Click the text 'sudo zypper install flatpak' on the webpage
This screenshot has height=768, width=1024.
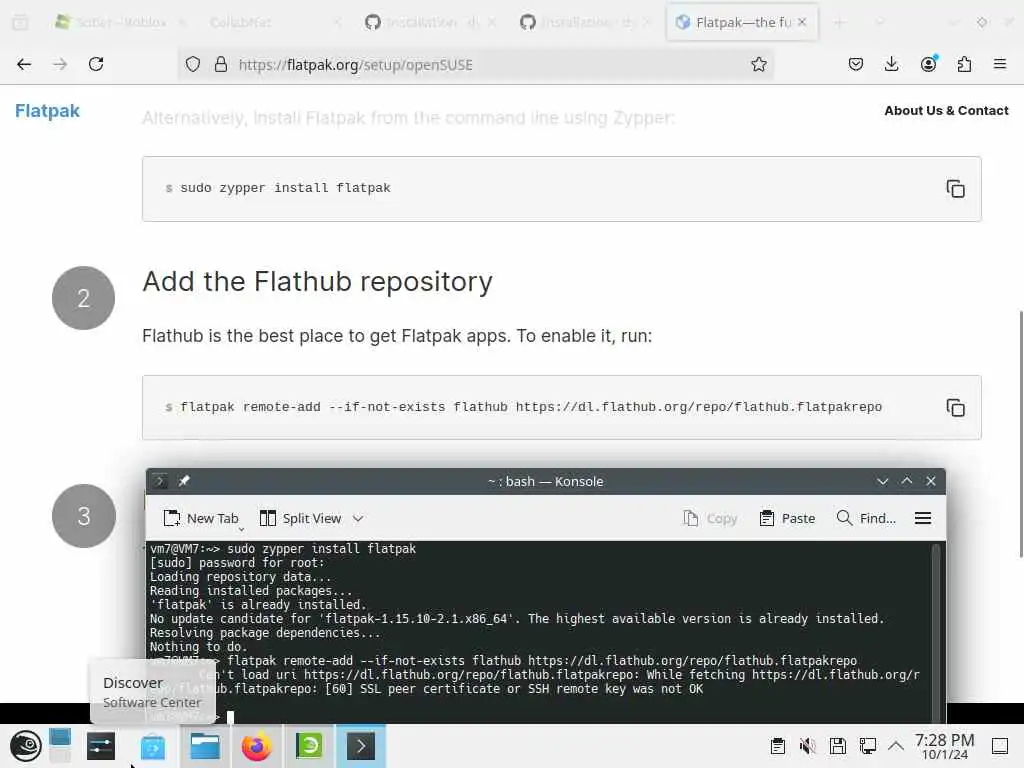tap(285, 188)
